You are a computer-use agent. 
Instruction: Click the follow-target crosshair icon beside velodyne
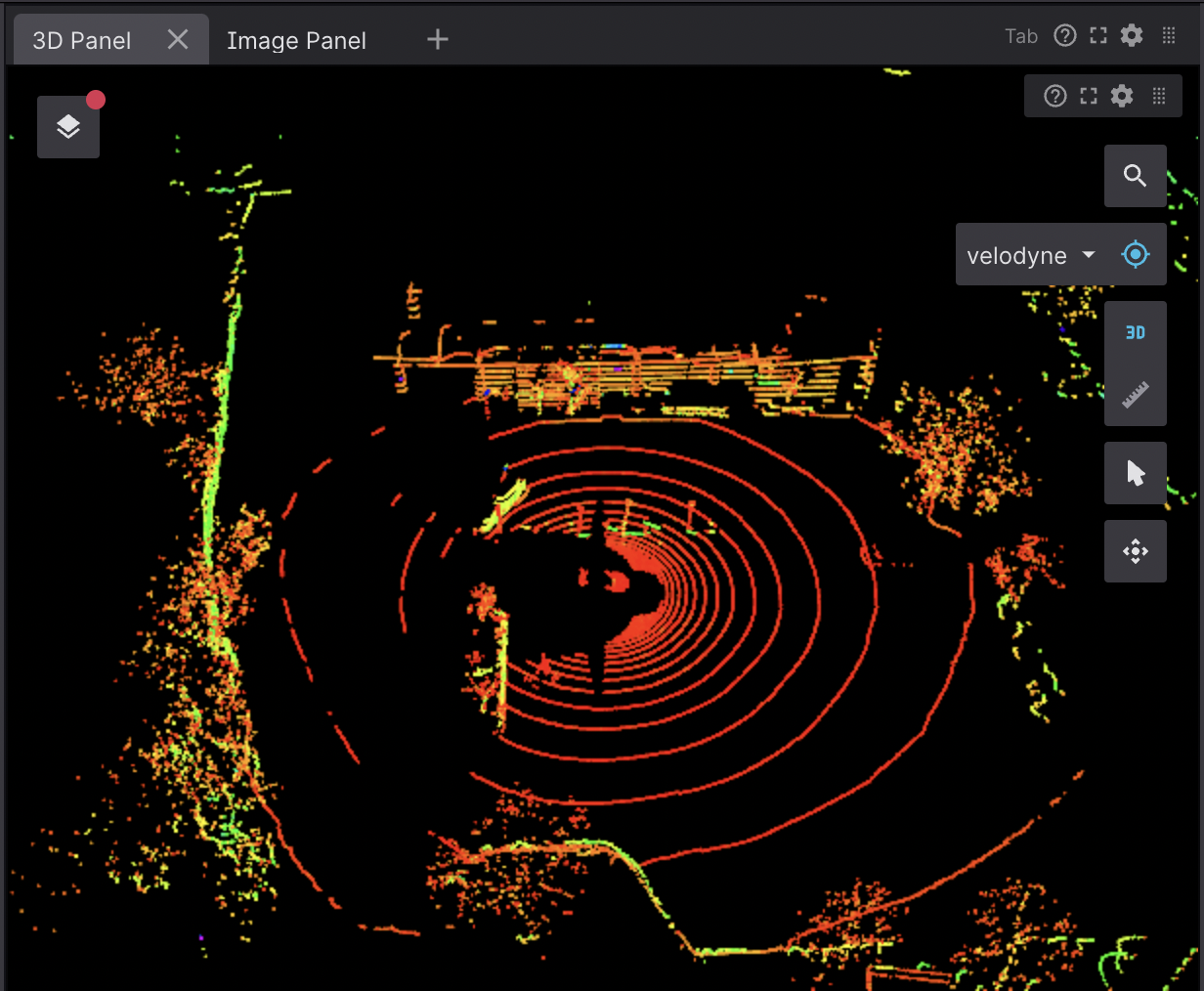(1135, 255)
